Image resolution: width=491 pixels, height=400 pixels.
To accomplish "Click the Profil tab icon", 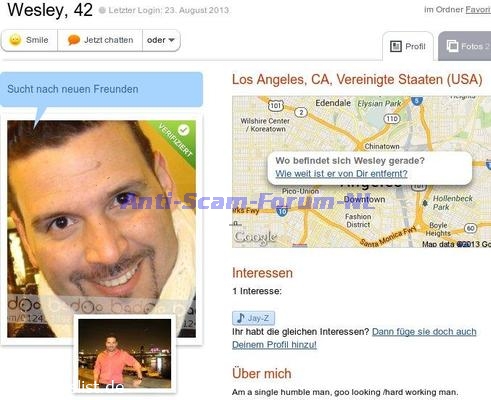I will pos(396,46).
